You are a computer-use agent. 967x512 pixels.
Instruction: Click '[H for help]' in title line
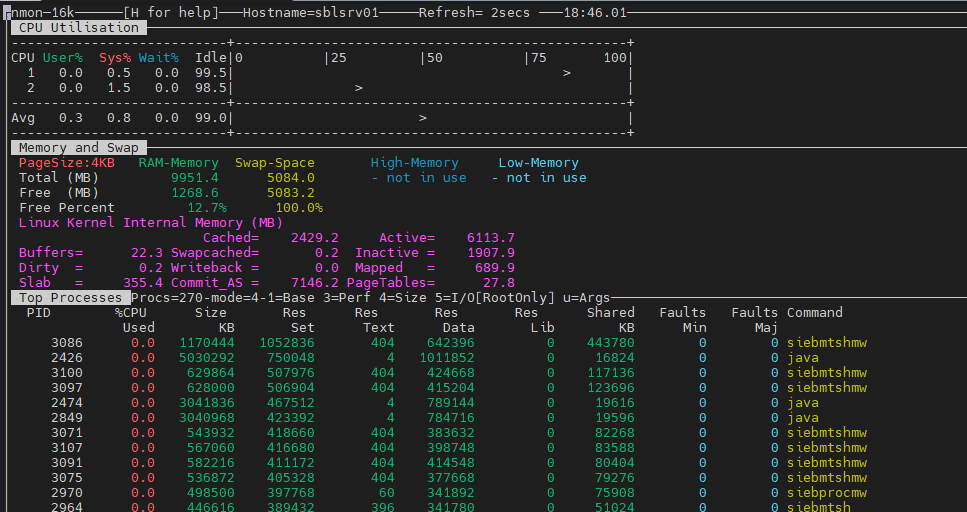171,13
